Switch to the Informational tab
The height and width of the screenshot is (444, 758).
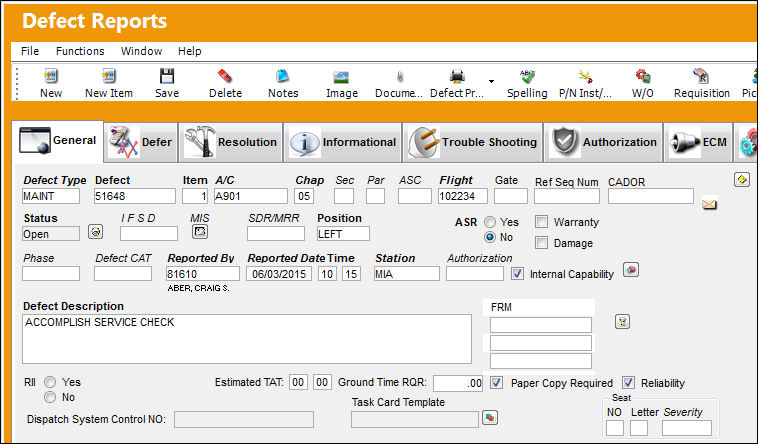click(x=343, y=142)
